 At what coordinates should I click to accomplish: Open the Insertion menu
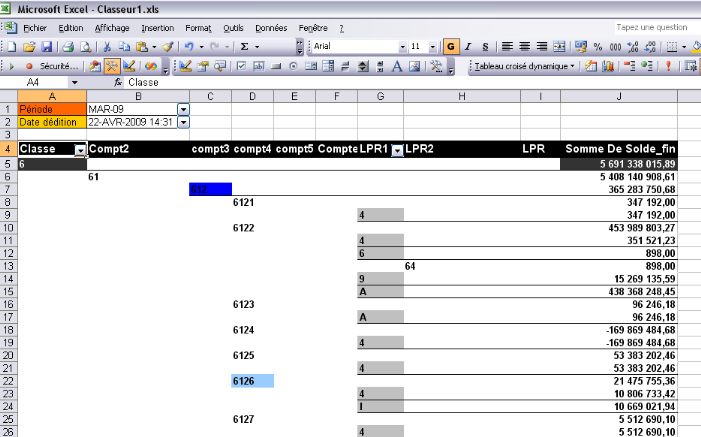[157, 28]
